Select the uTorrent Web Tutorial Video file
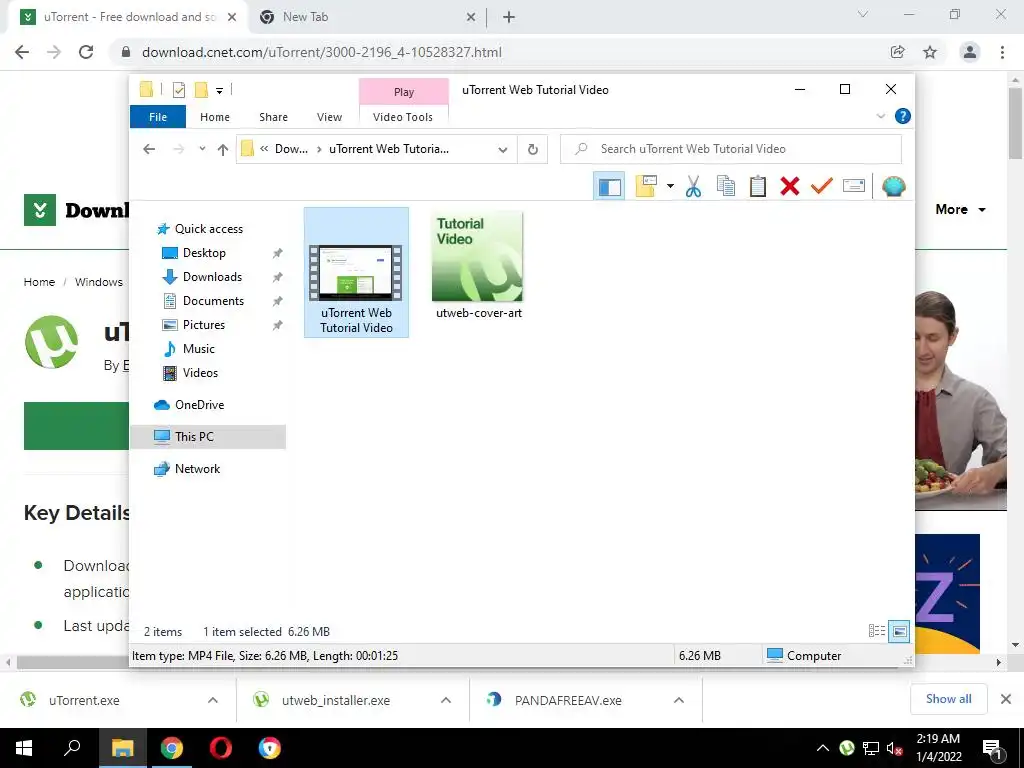 356,272
